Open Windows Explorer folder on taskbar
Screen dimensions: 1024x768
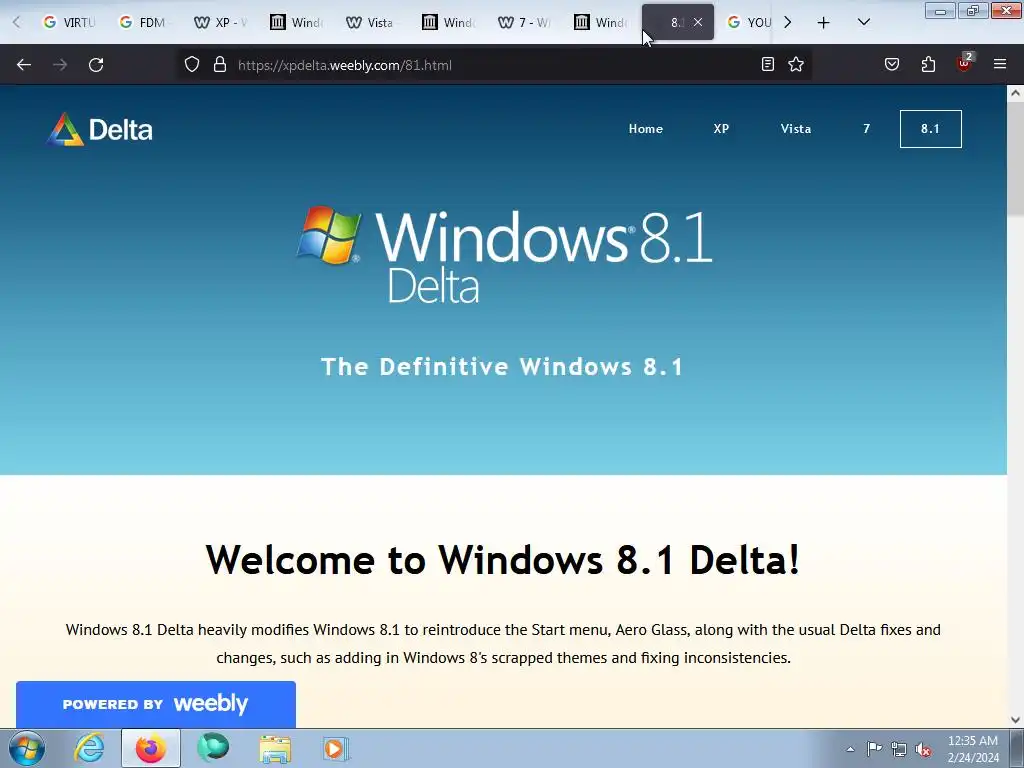point(275,749)
